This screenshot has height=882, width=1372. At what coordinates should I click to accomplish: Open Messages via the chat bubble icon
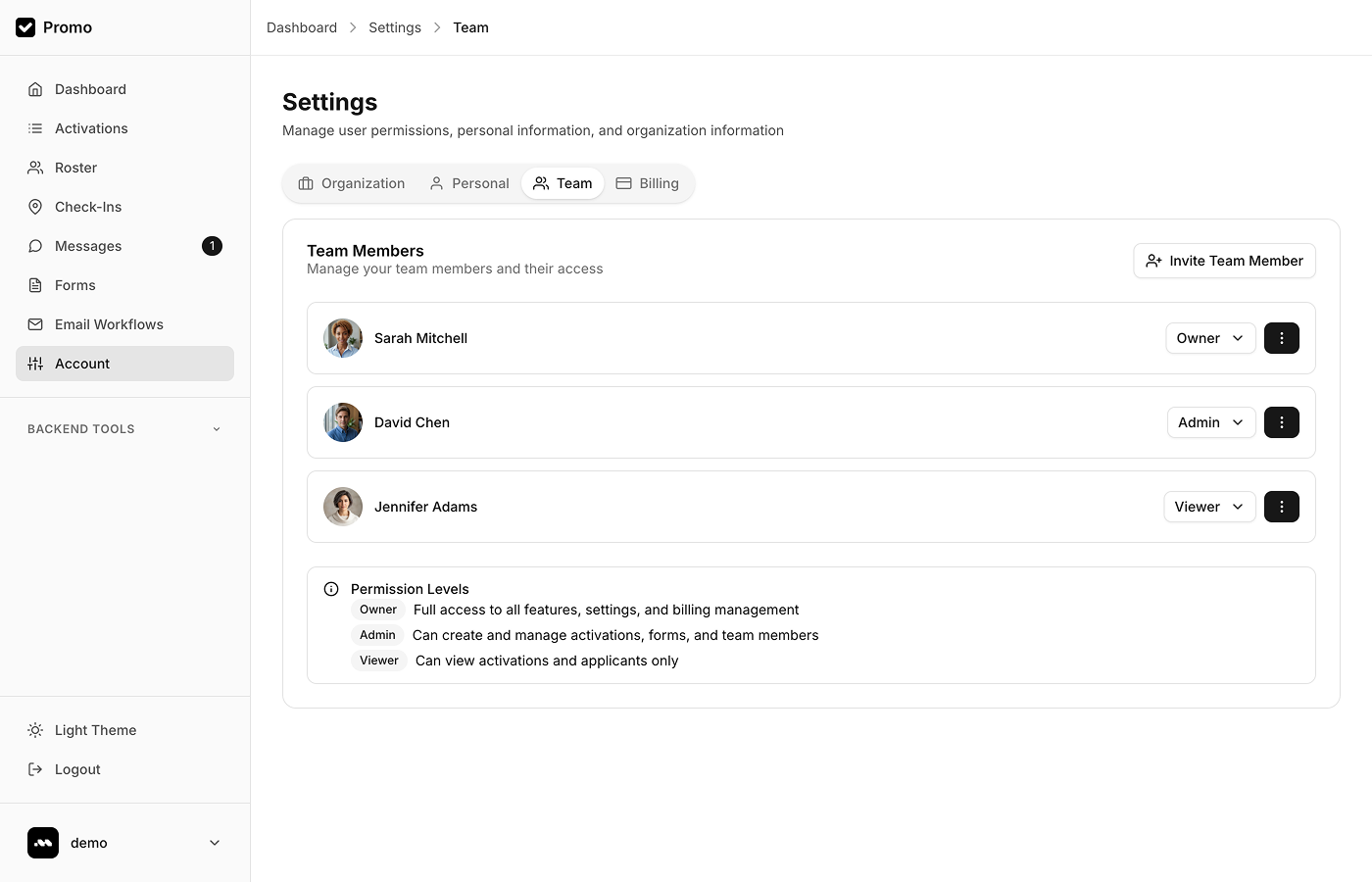[x=35, y=245]
